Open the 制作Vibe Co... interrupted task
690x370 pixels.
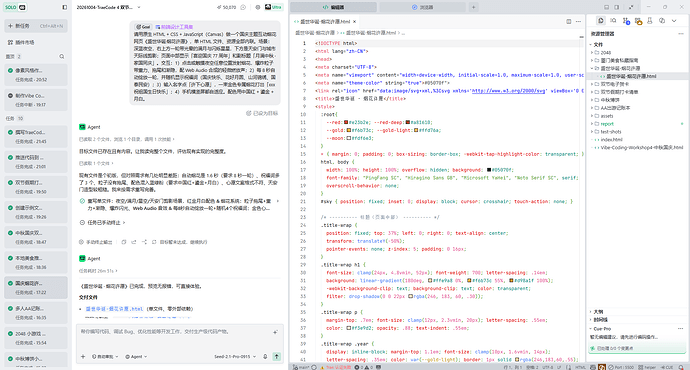(x=36, y=100)
